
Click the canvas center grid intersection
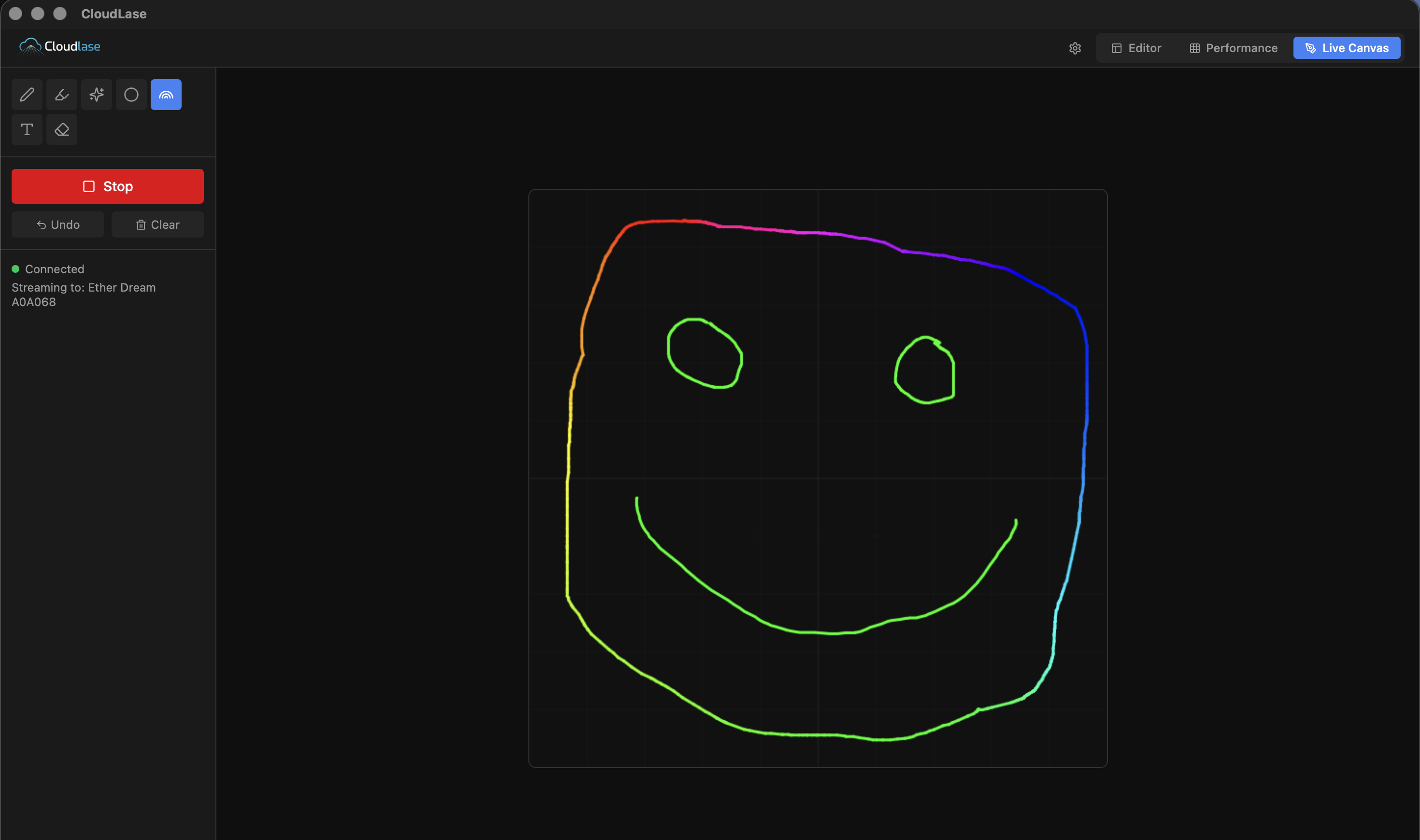818,478
